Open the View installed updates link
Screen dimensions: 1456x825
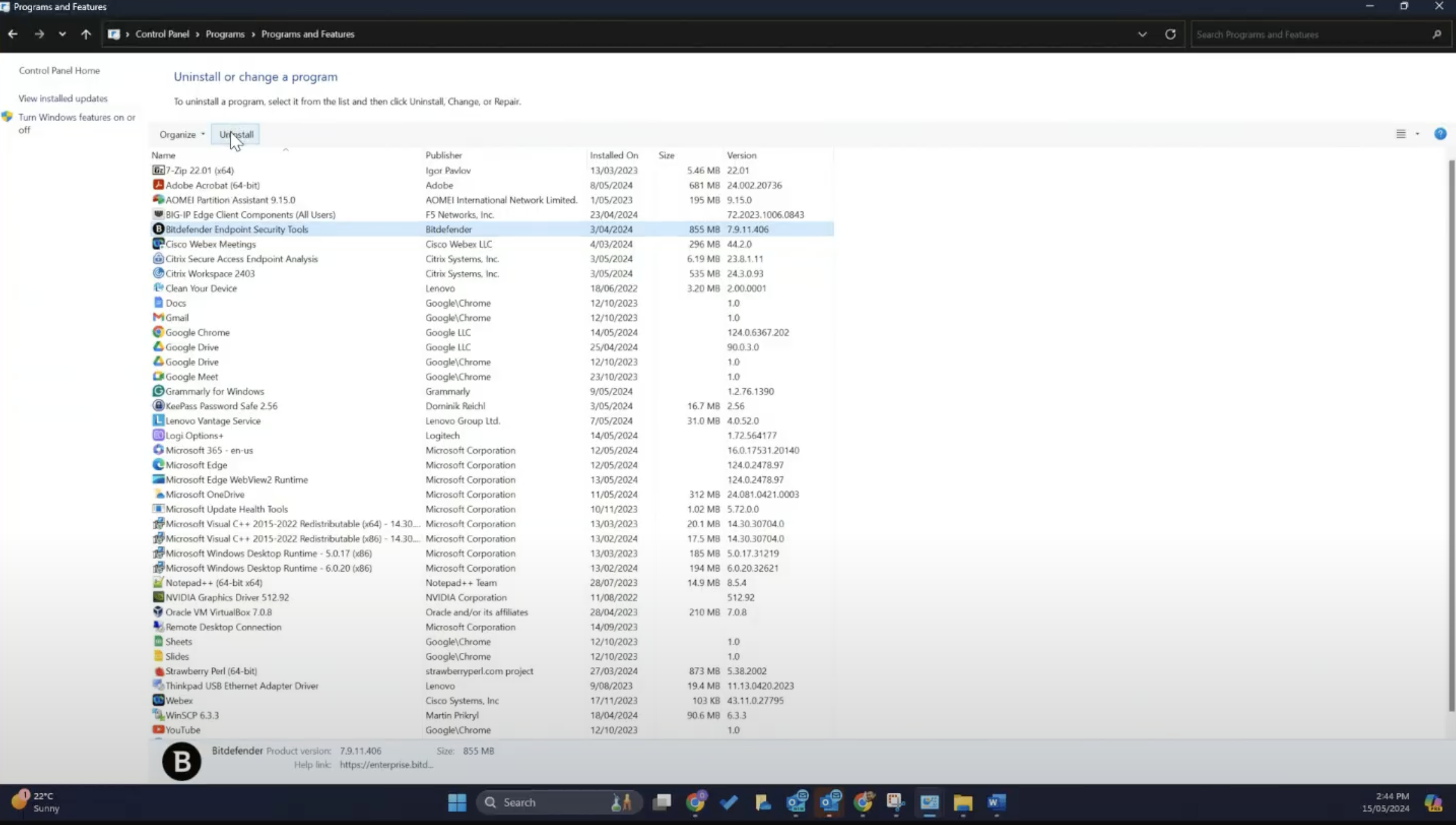63,99
